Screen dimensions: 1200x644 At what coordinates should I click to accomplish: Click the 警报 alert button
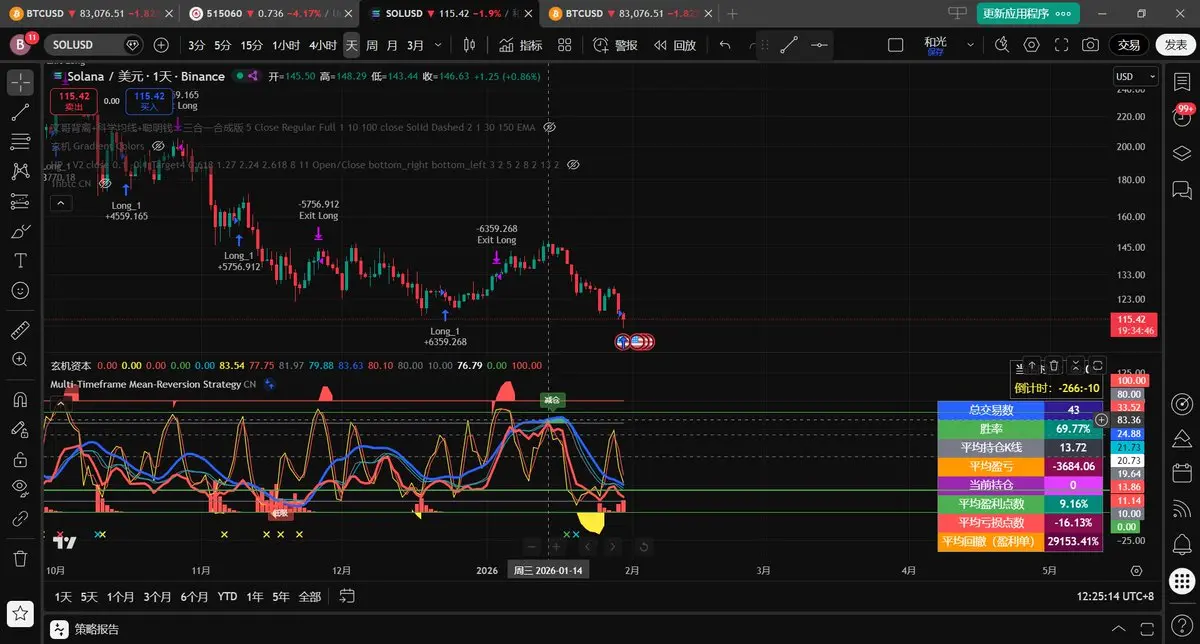tap(615, 45)
